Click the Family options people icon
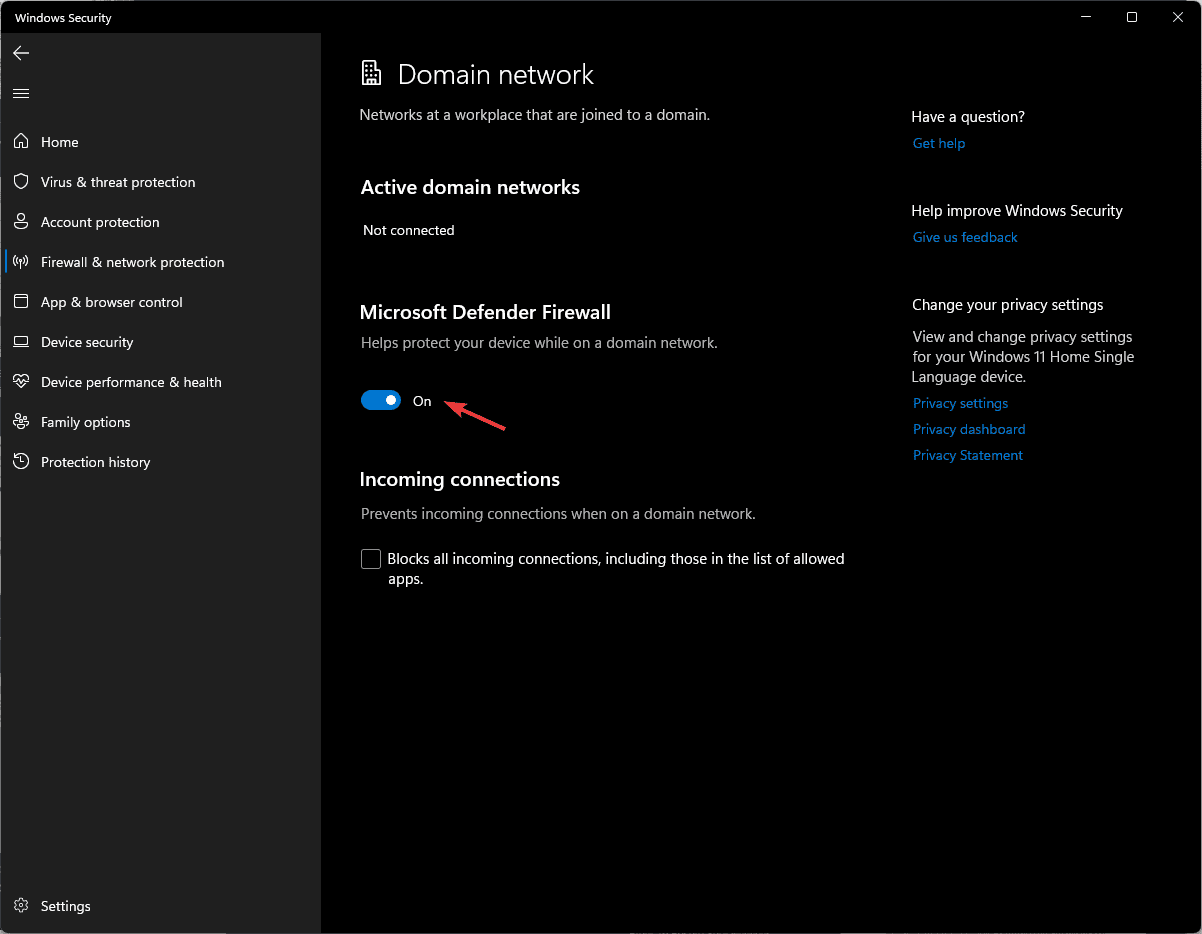The width and height of the screenshot is (1202, 934). click(x=21, y=422)
